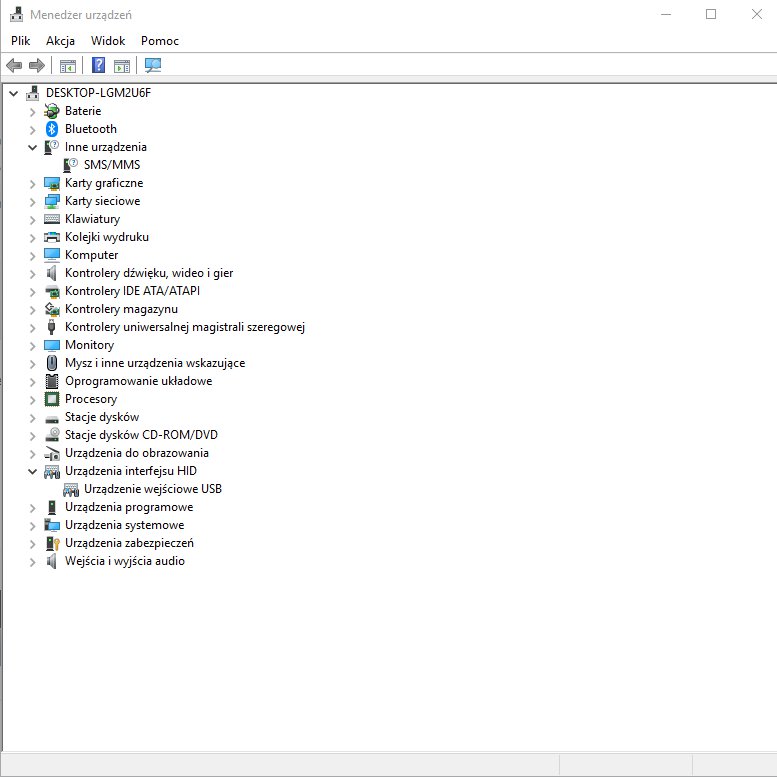Screen dimensions: 777x777
Task: Expand the Baterie category
Action: (x=32, y=111)
